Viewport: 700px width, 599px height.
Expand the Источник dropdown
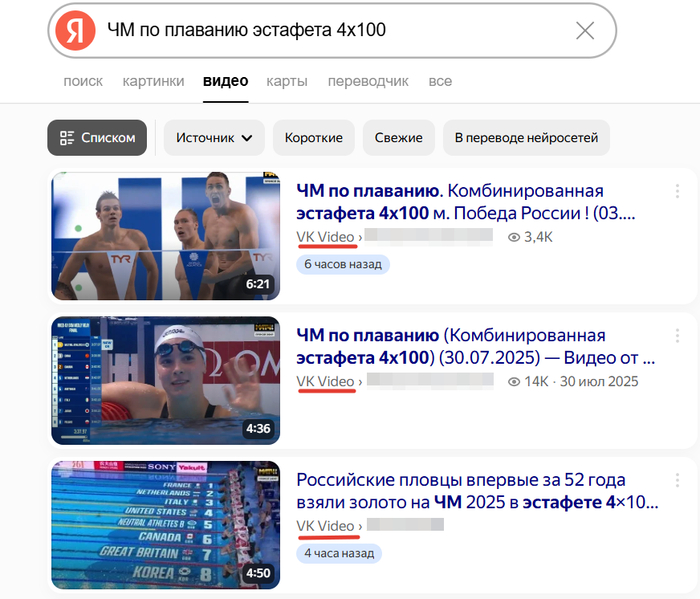pos(214,137)
